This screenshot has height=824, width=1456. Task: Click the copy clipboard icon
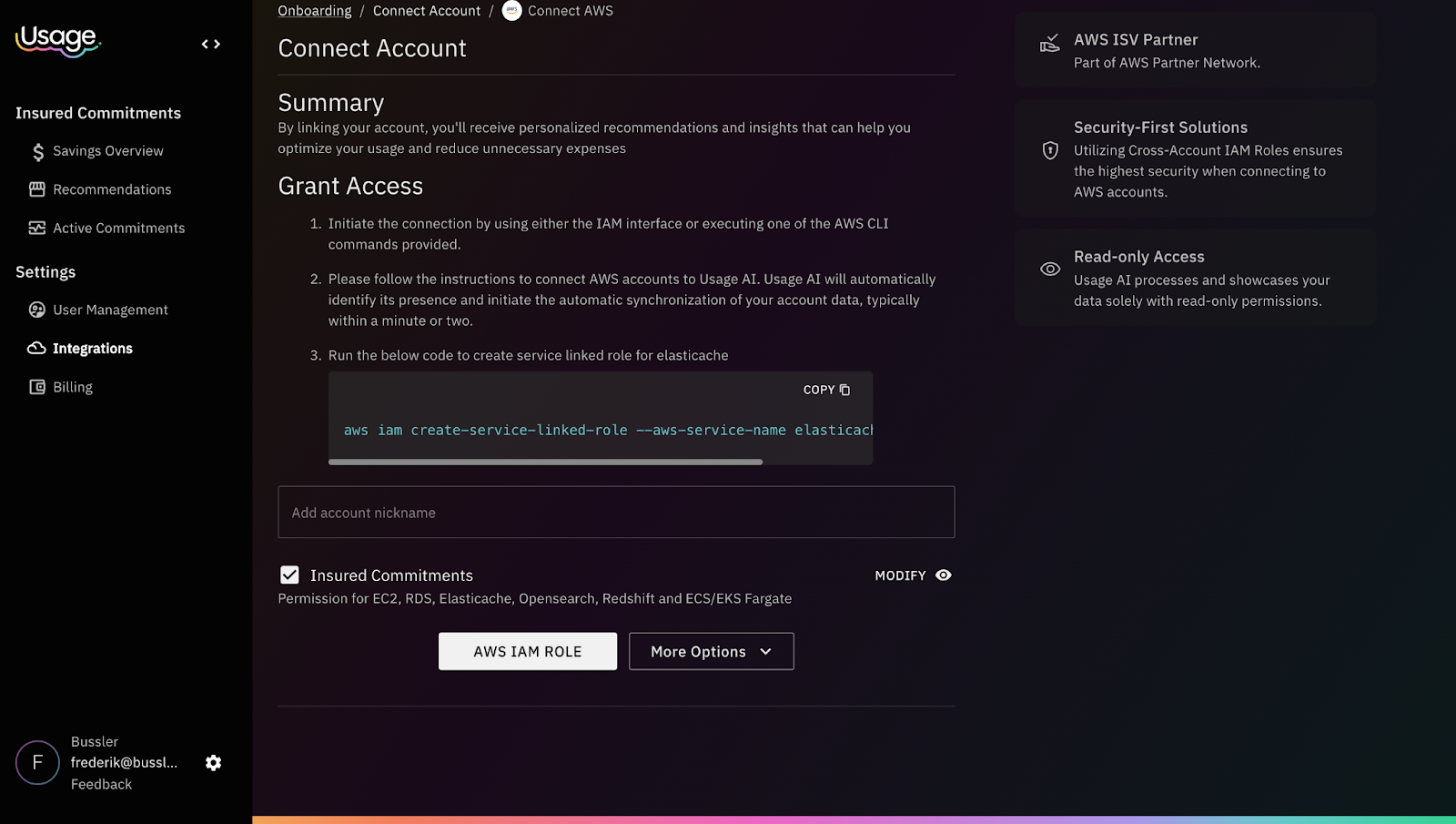(x=844, y=390)
